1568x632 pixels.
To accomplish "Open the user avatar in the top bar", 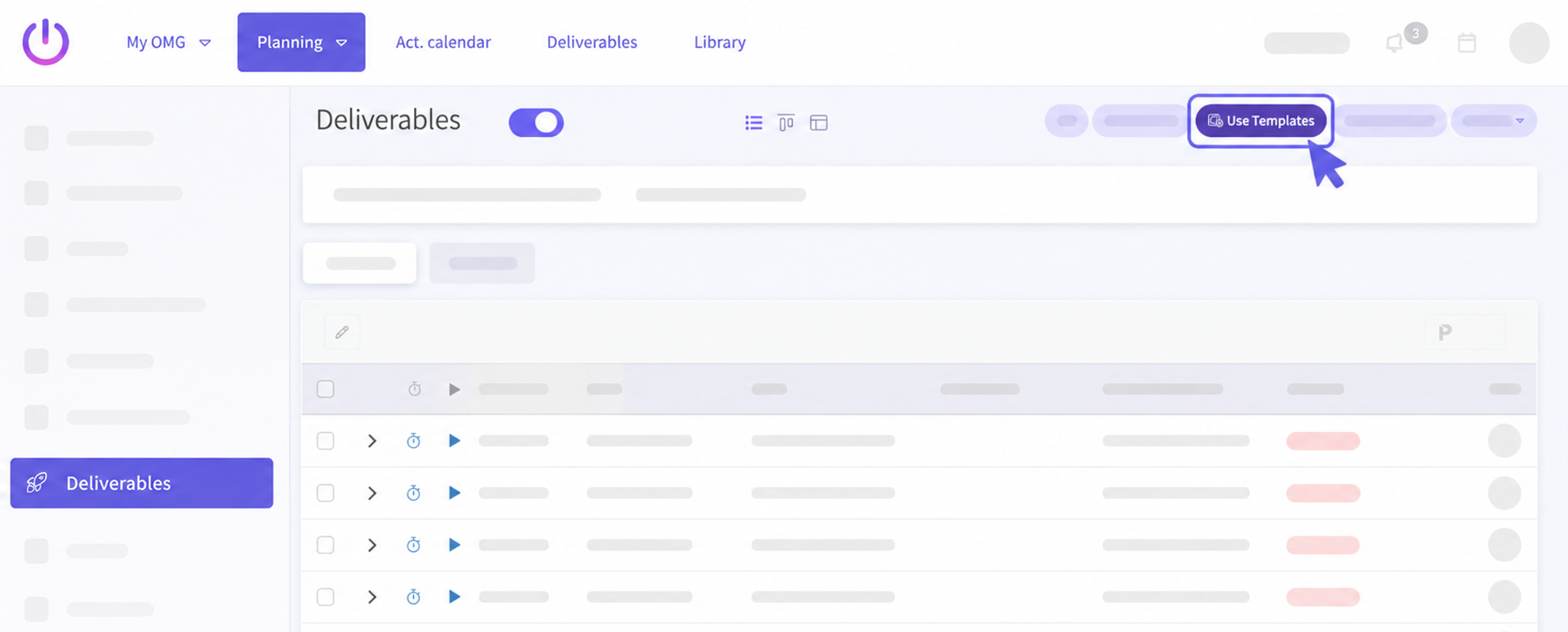I will [x=1529, y=43].
